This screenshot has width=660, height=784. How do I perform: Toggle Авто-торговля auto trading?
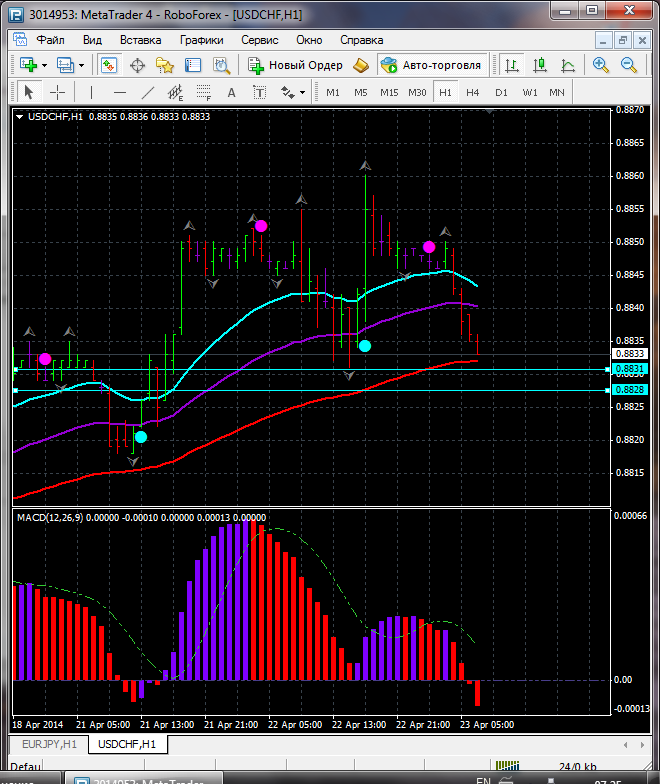pyautogui.click(x=431, y=65)
